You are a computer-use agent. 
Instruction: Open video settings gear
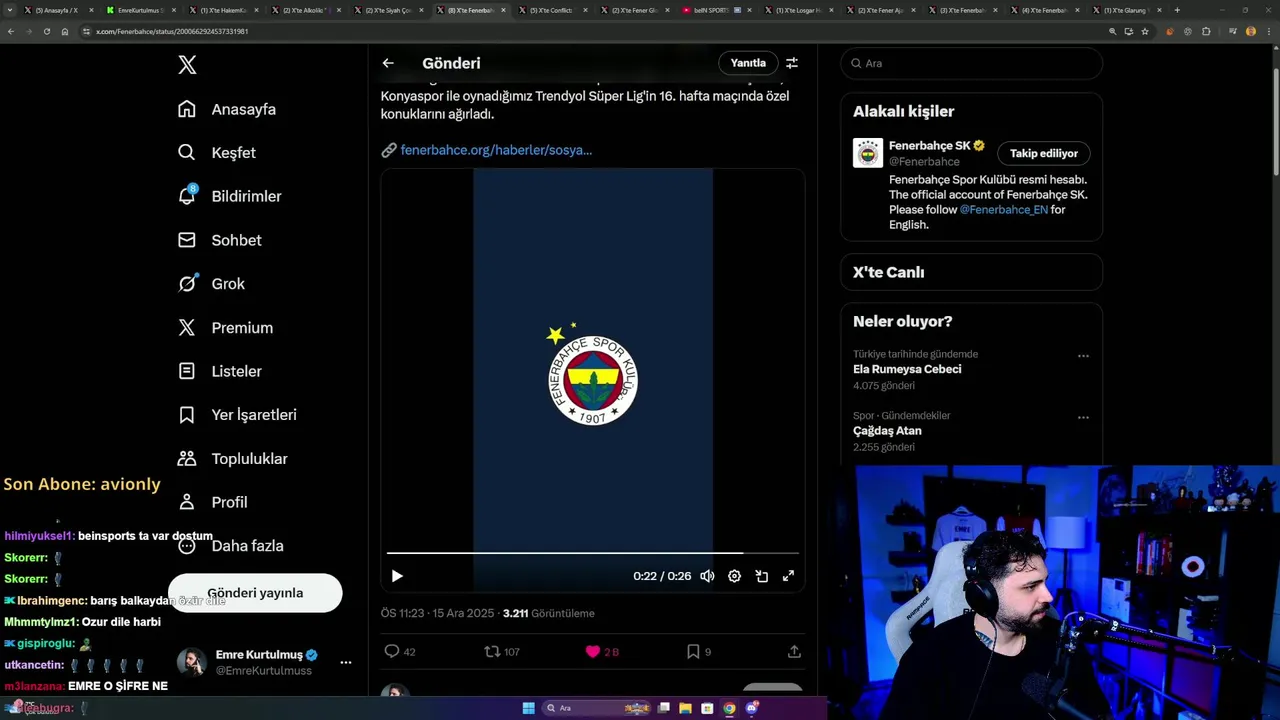[x=734, y=576]
